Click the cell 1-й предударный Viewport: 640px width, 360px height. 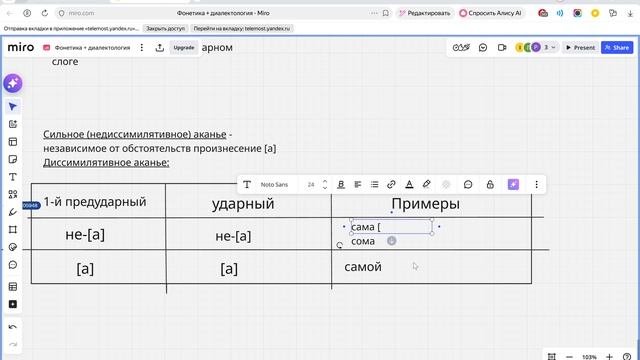click(95, 202)
